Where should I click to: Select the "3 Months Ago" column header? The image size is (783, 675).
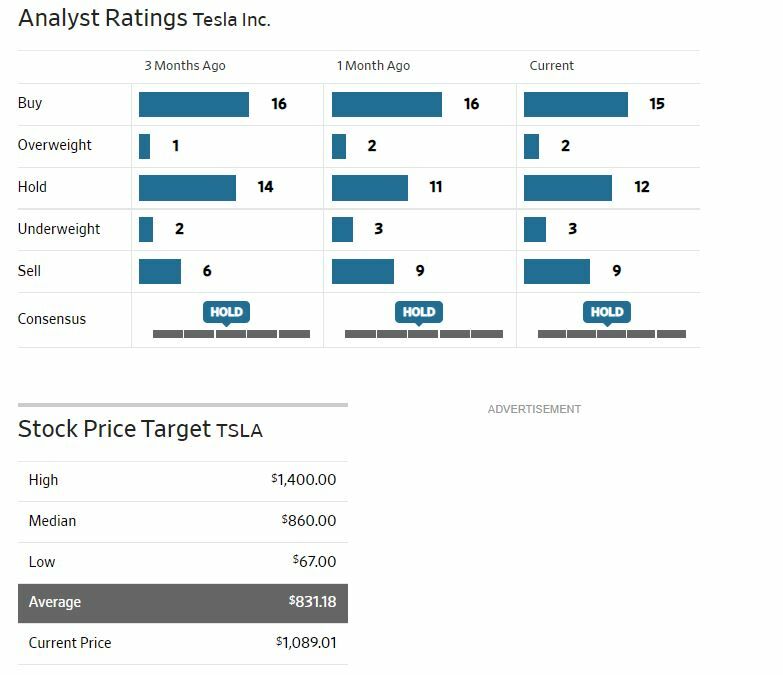point(185,66)
